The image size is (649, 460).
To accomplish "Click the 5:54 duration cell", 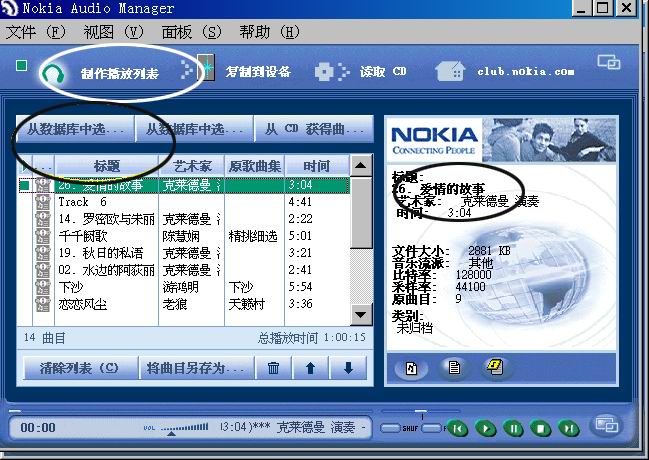I will [300, 287].
